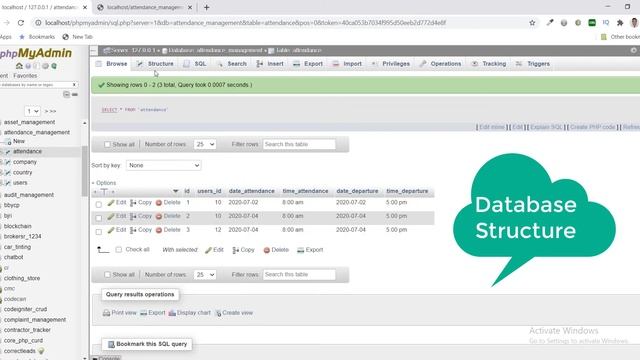The image size is (640, 360).
Task: Click the Copy icon for row id 2
Action: tap(133, 216)
